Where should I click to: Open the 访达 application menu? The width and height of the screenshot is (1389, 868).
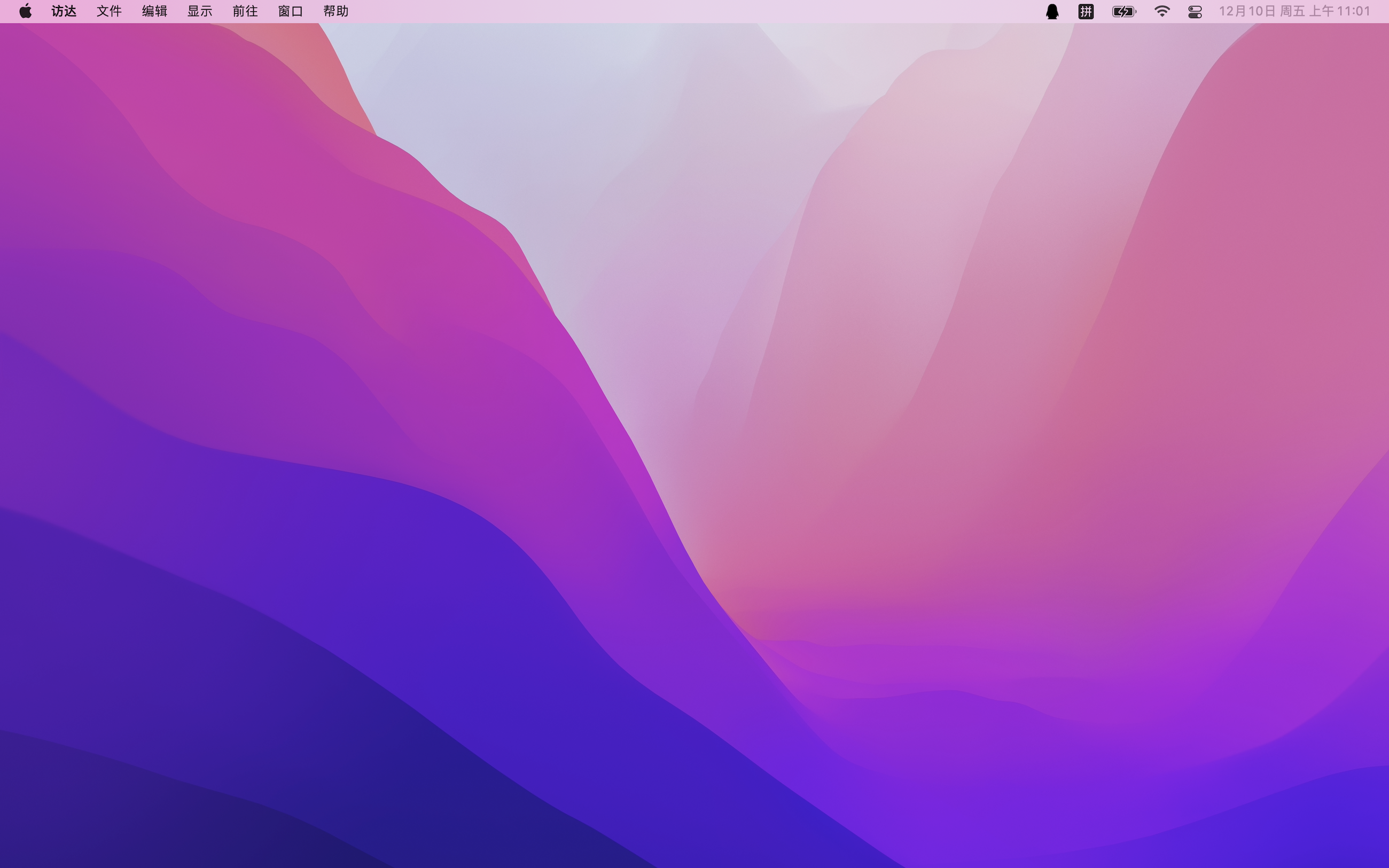[x=64, y=11]
